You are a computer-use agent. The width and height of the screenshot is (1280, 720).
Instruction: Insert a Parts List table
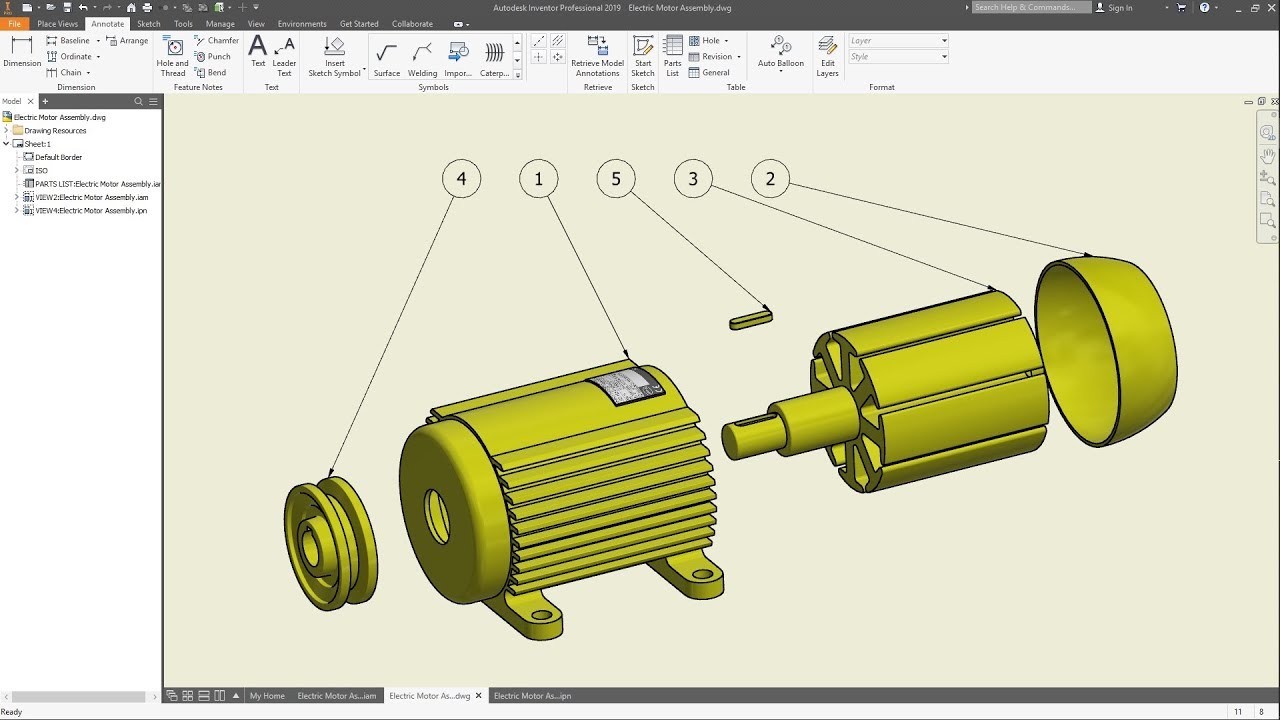click(x=672, y=56)
